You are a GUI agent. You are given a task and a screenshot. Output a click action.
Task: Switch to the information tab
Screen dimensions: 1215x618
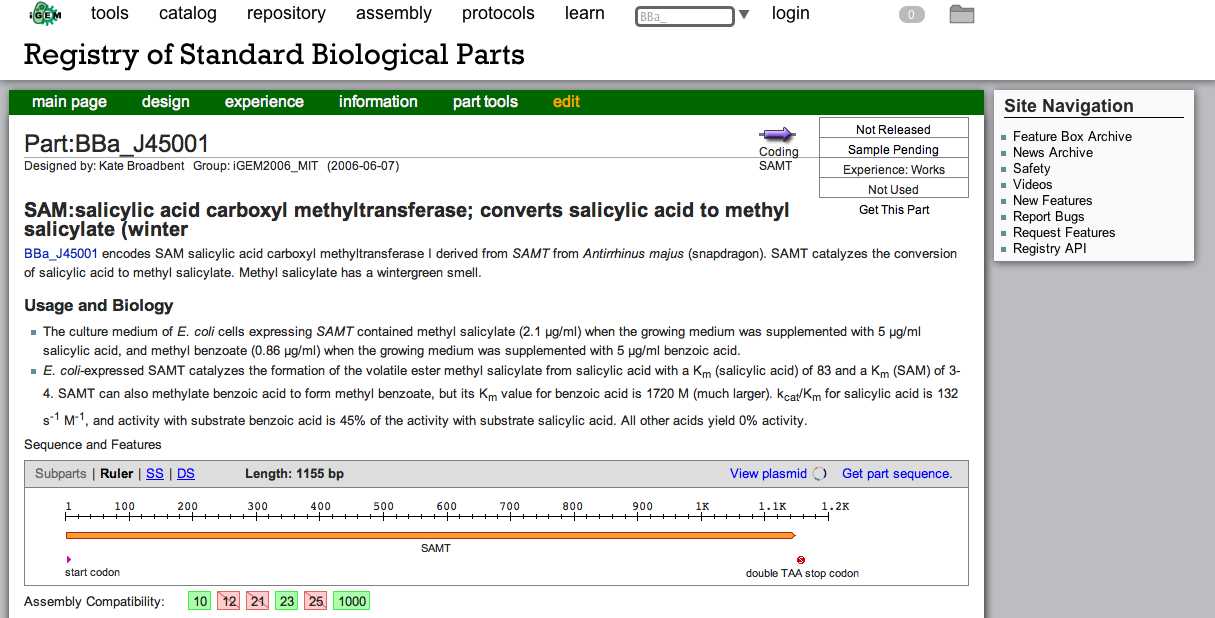pos(378,102)
